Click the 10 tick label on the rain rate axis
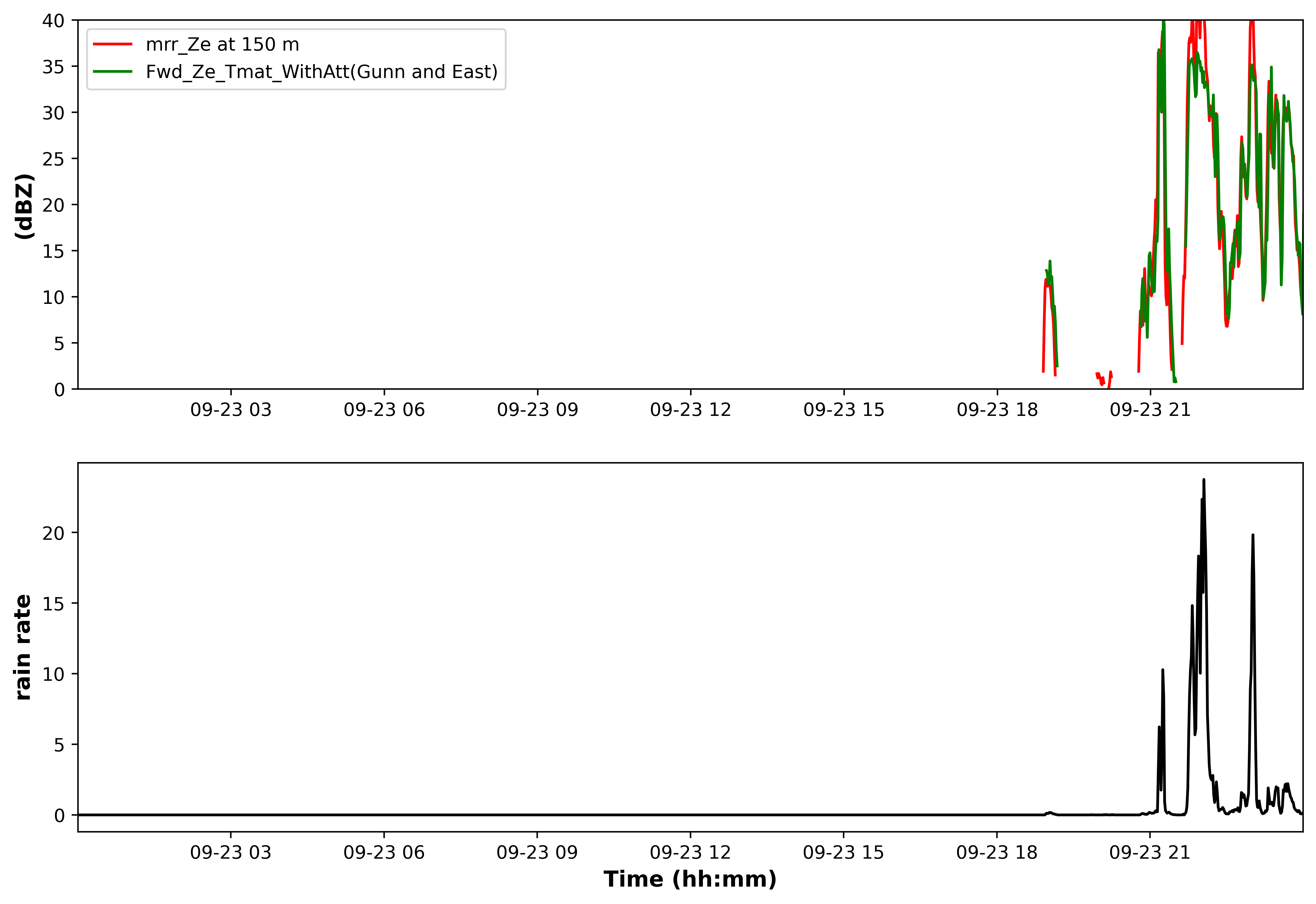Screen dimensions: 1316x904 (x=53, y=674)
